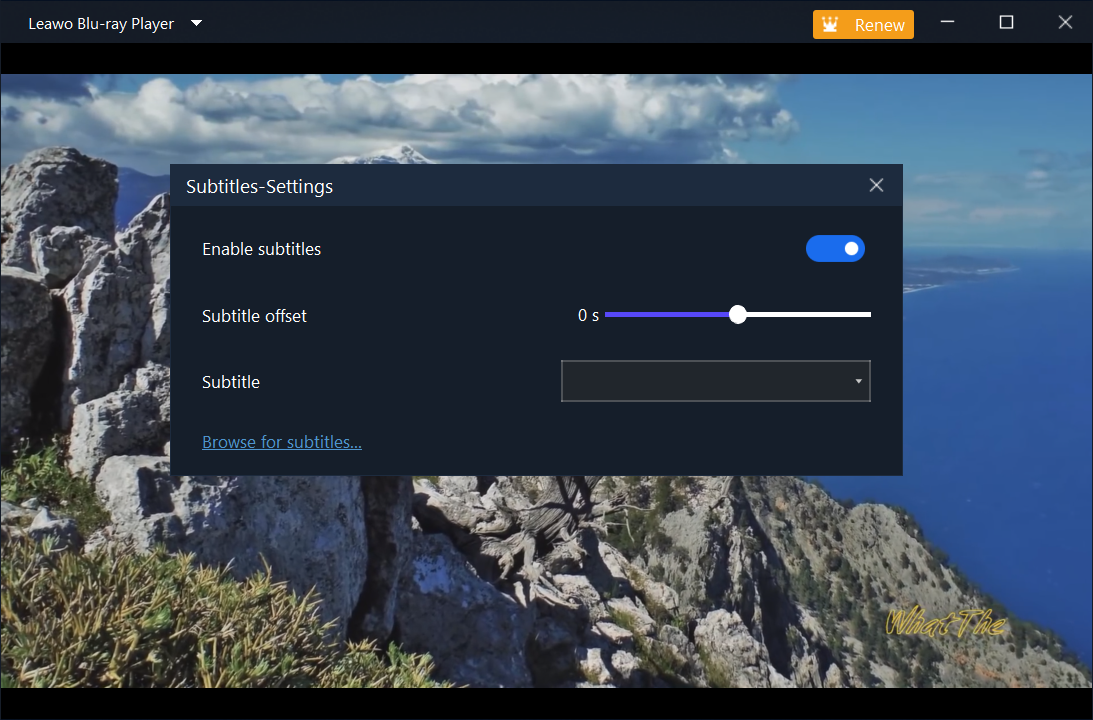
Task: Click the Enable subtitles label
Action: tap(262, 249)
